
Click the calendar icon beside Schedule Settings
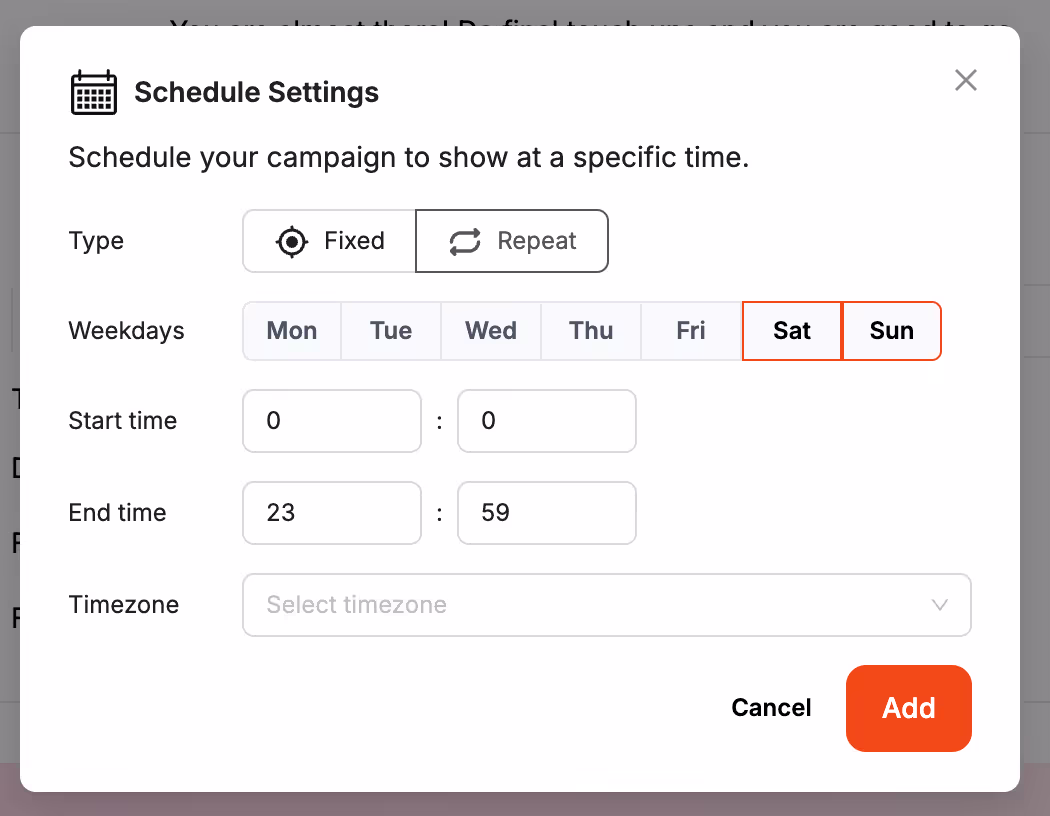point(94,93)
